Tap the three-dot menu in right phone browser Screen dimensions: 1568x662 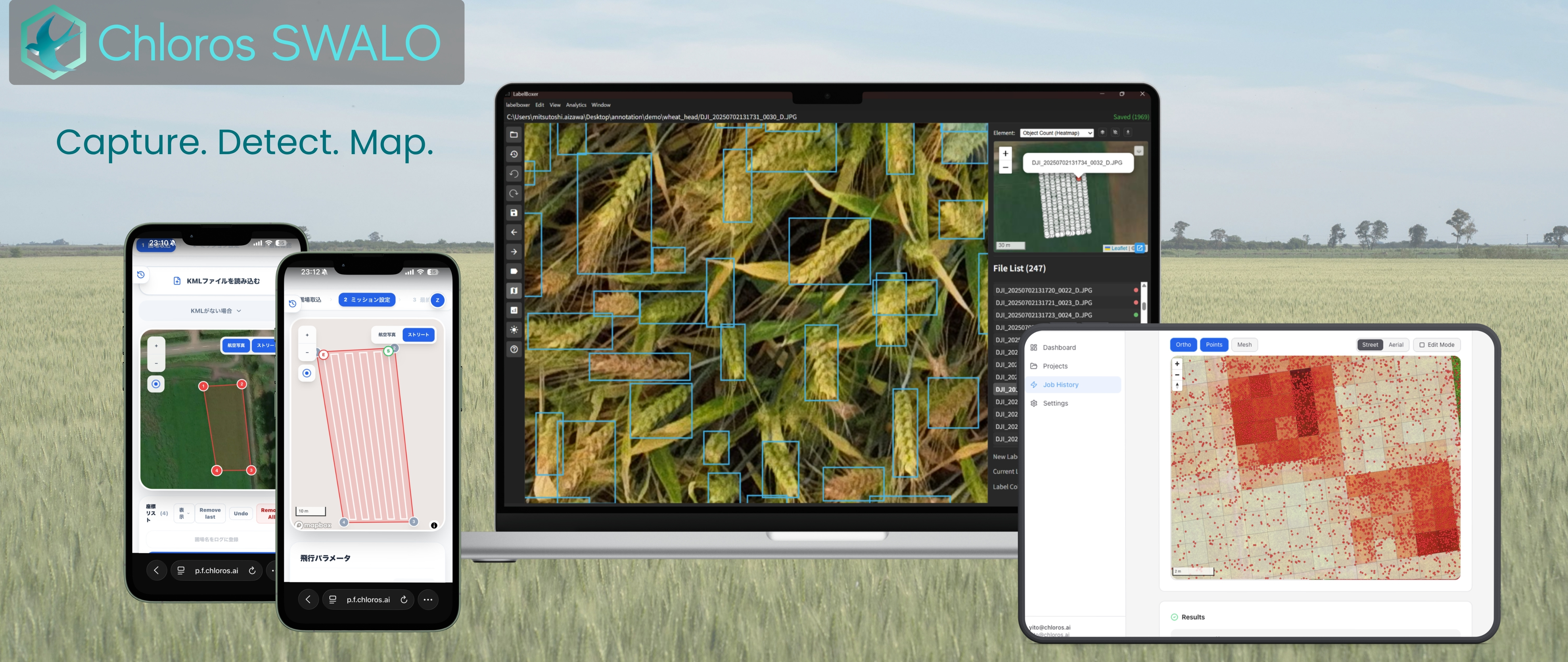click(x=428, y=599)
